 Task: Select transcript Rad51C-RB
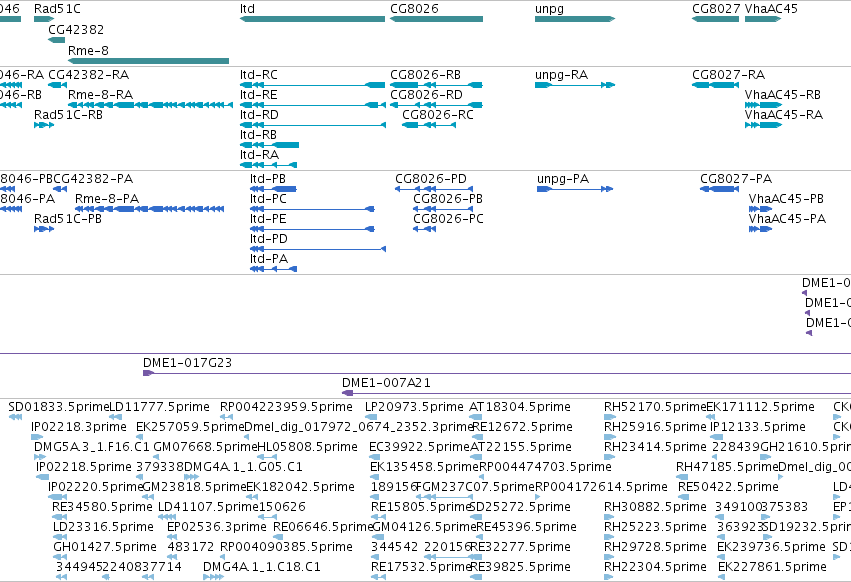[44, 125]
